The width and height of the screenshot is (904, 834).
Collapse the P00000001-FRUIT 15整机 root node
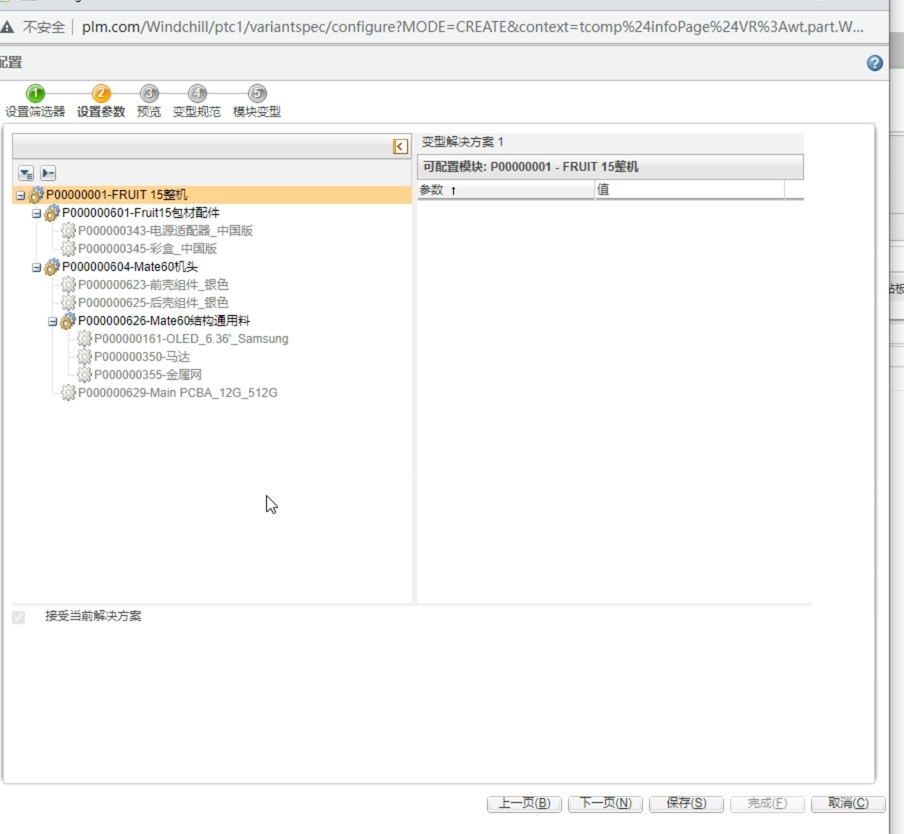[x=20, y=195]
